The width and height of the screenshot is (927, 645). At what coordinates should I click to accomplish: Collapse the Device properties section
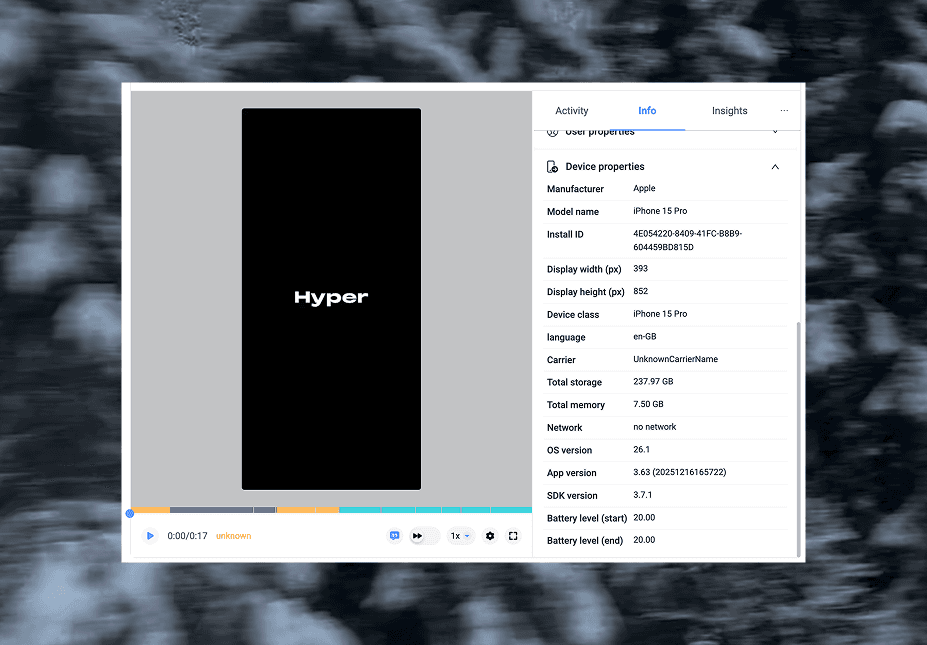coord(775,167)
